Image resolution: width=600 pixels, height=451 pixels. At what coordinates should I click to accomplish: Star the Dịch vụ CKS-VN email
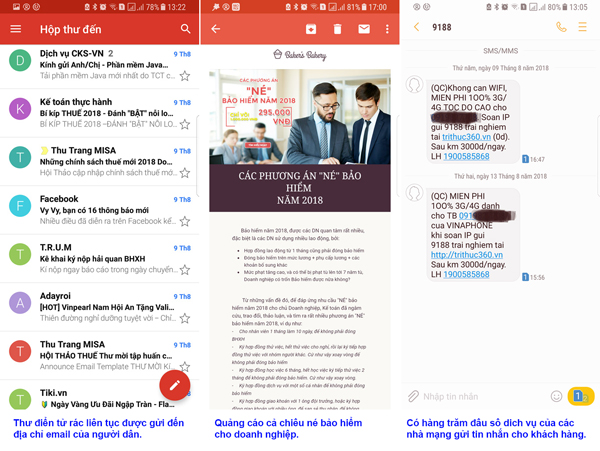point(184,76)
